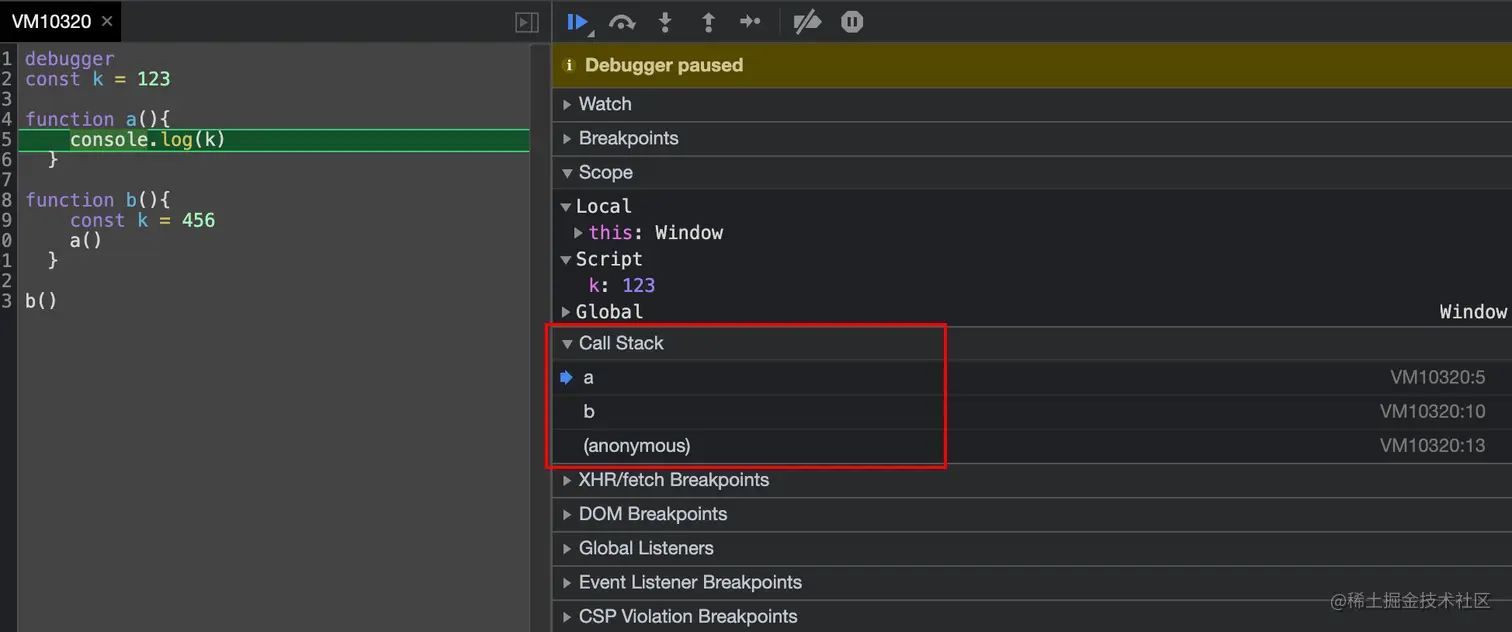Toggle pause on exceptions
Viewport: 1512px width, 632px height.
(x=852, y=22)
